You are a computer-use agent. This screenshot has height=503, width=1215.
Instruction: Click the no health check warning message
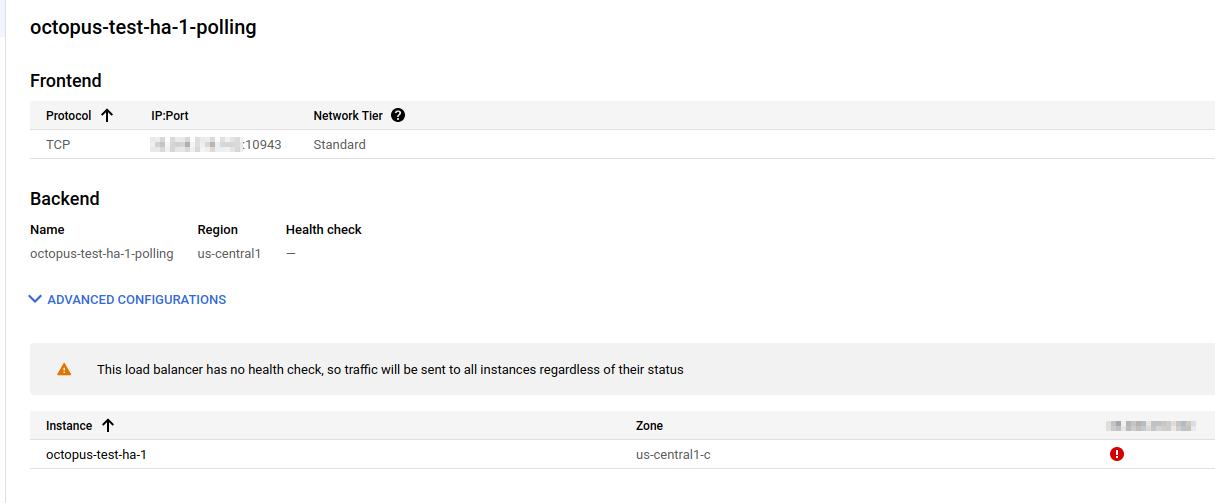(x=390, y=370)
